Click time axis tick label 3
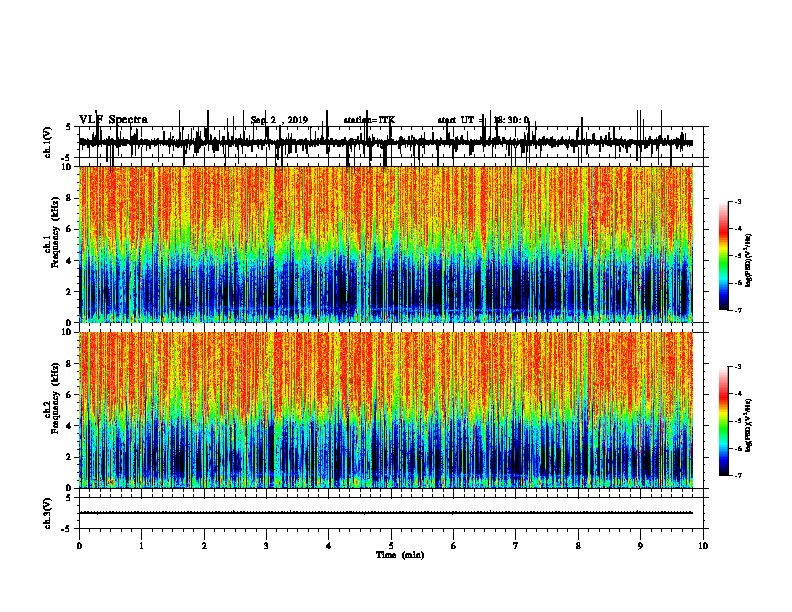The image size is (792, 612). click(x=266, y=546)
